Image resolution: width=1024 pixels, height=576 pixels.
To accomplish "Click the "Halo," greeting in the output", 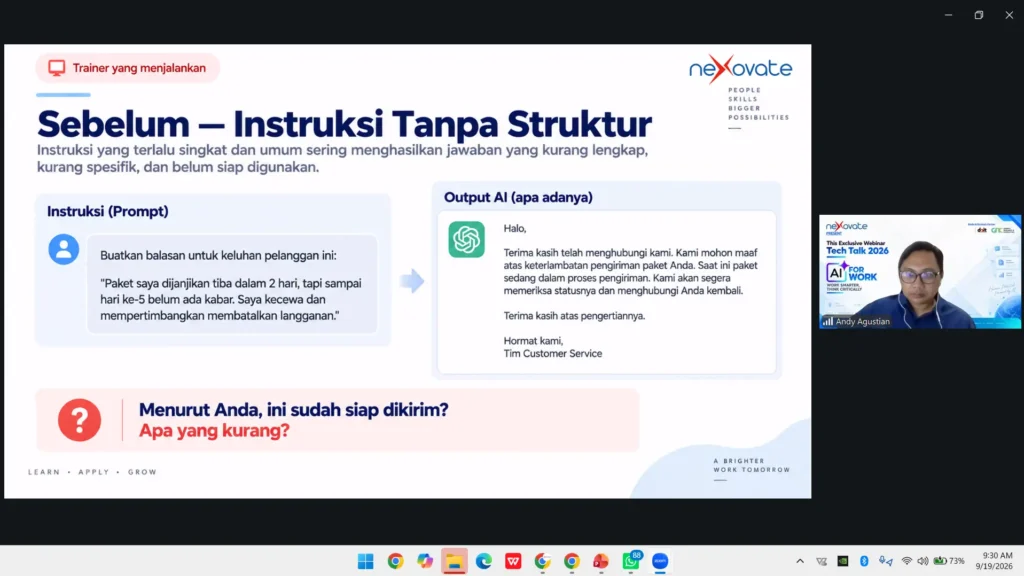I will (515, 228).
